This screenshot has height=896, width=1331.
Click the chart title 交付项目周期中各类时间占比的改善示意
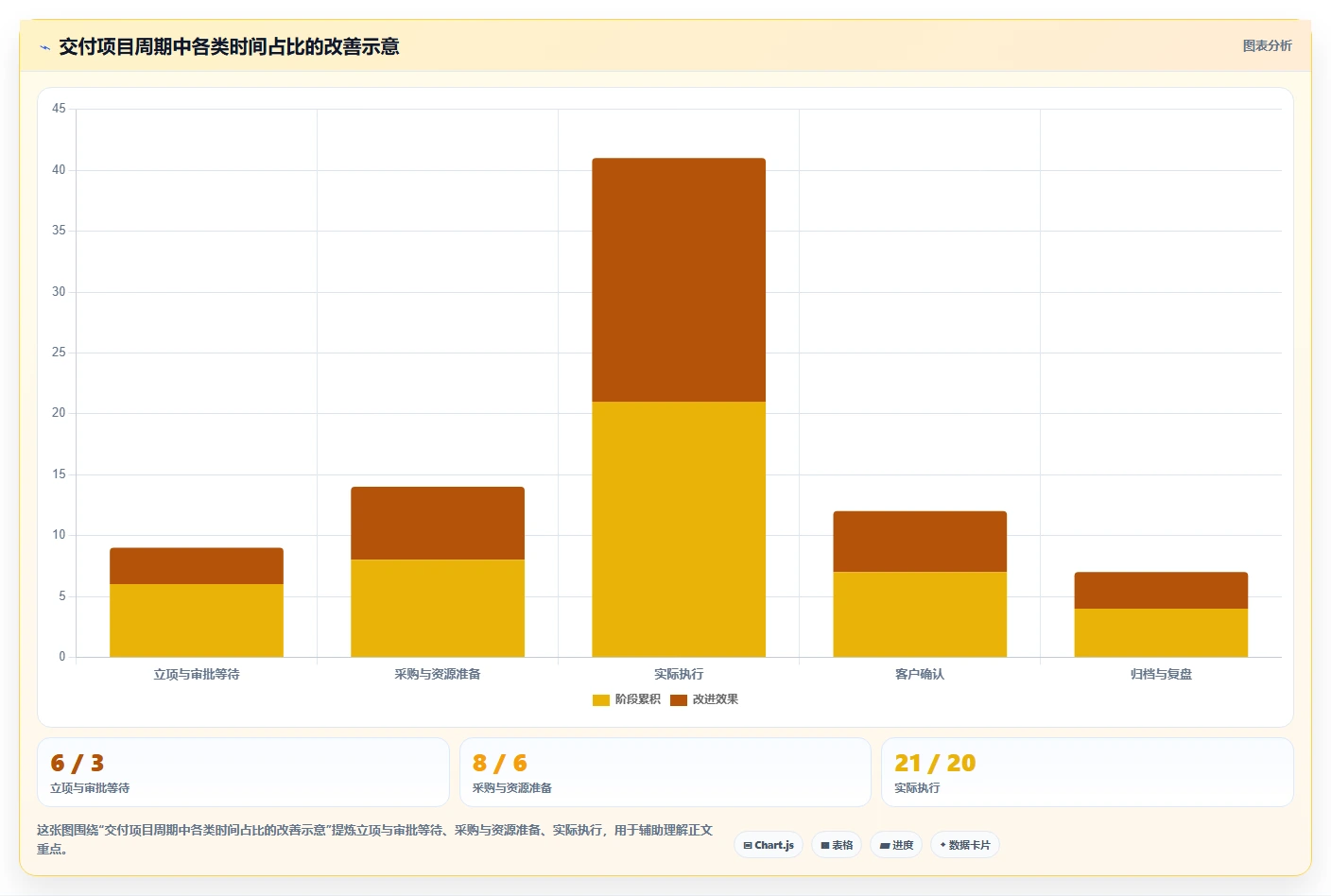pyautogui.click(x=229, y=46)
